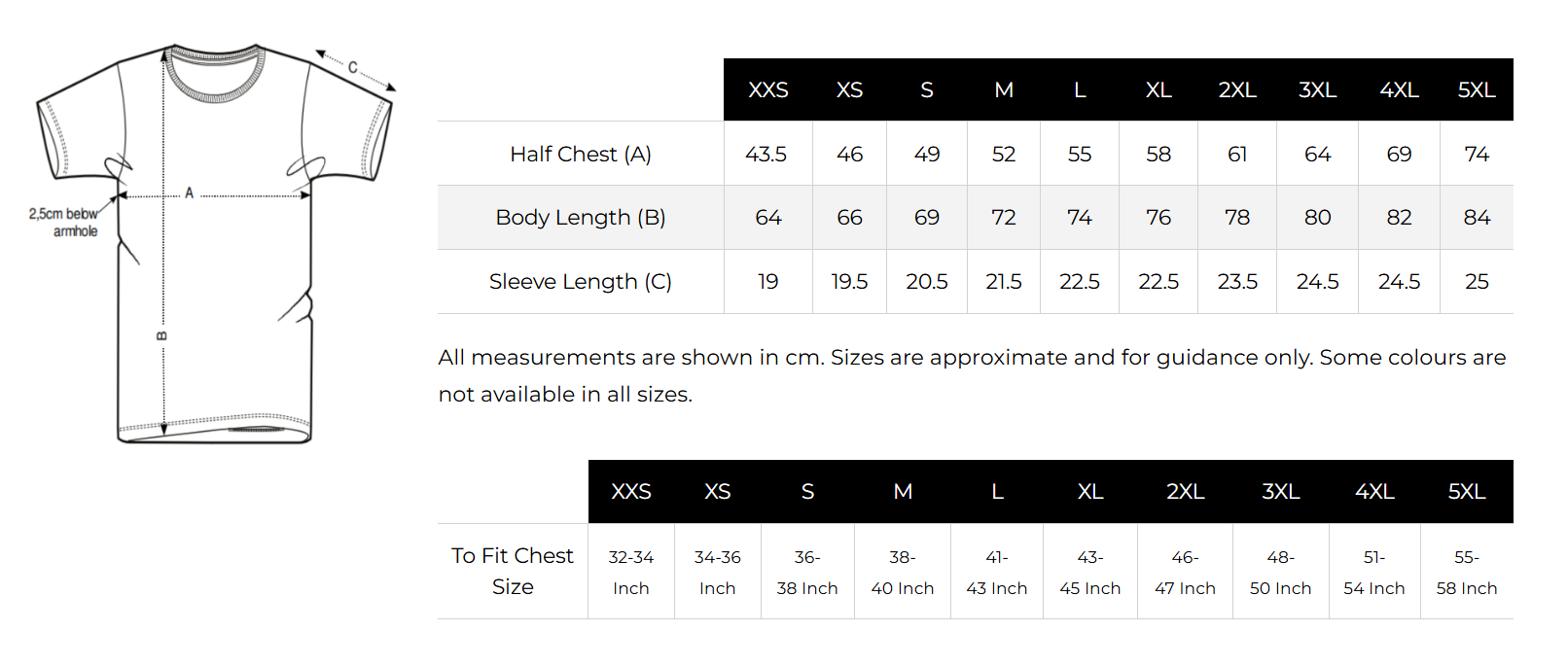Click the C sleeve label on the diagram
Image resolution: width=1568 pixels, height=666 pixels.
tap(353, 68)
